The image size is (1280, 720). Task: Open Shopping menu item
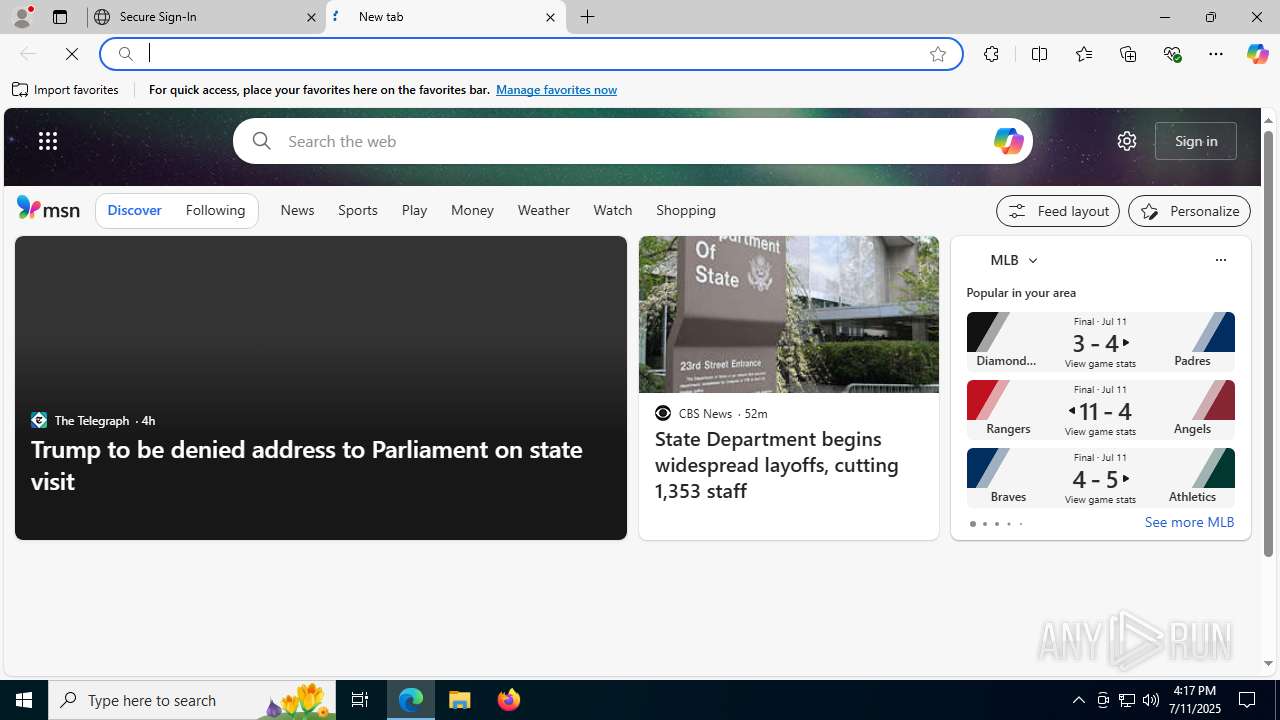click(x=686, y=211)
